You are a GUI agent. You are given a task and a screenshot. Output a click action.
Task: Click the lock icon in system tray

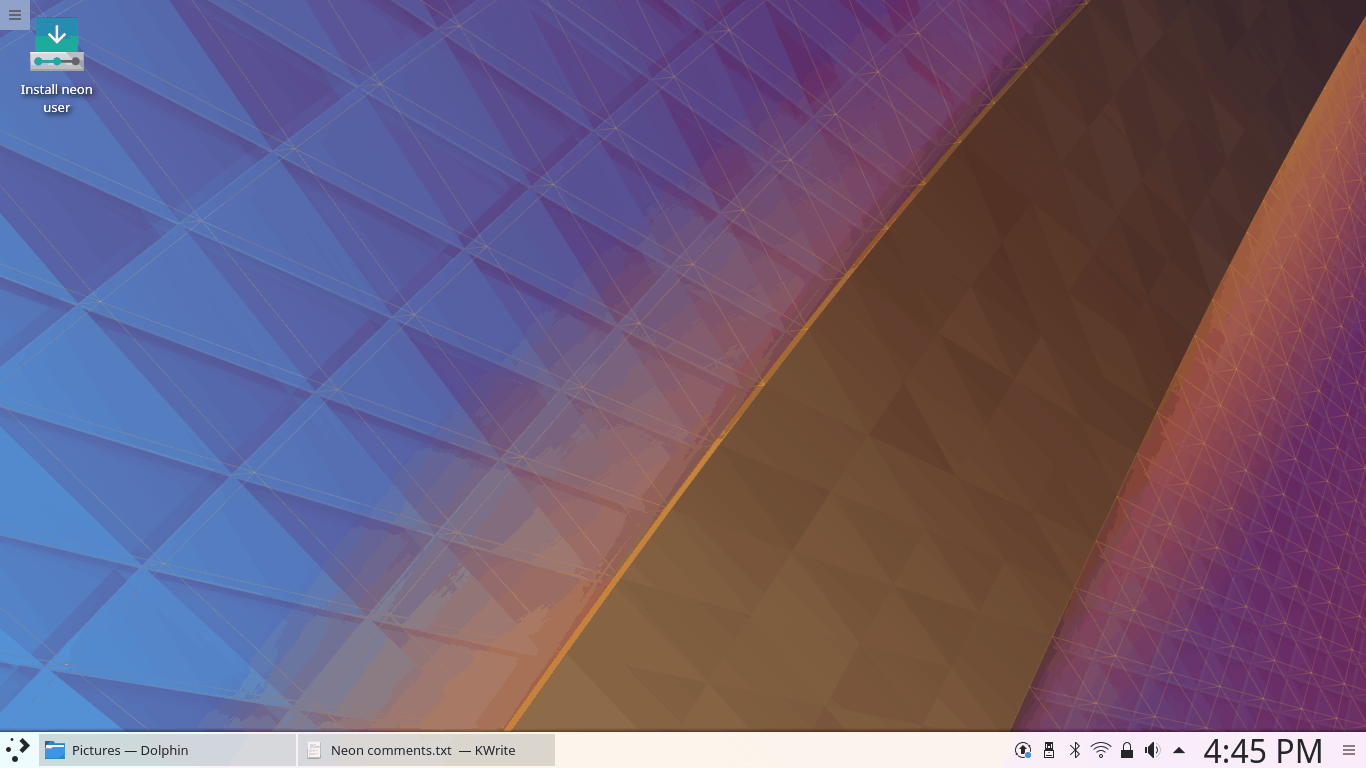coord(1127,750)
